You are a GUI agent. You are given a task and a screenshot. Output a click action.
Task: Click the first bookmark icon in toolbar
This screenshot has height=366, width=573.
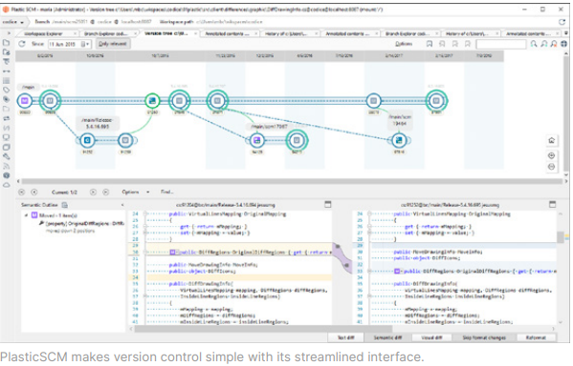(x=429, y=44)
